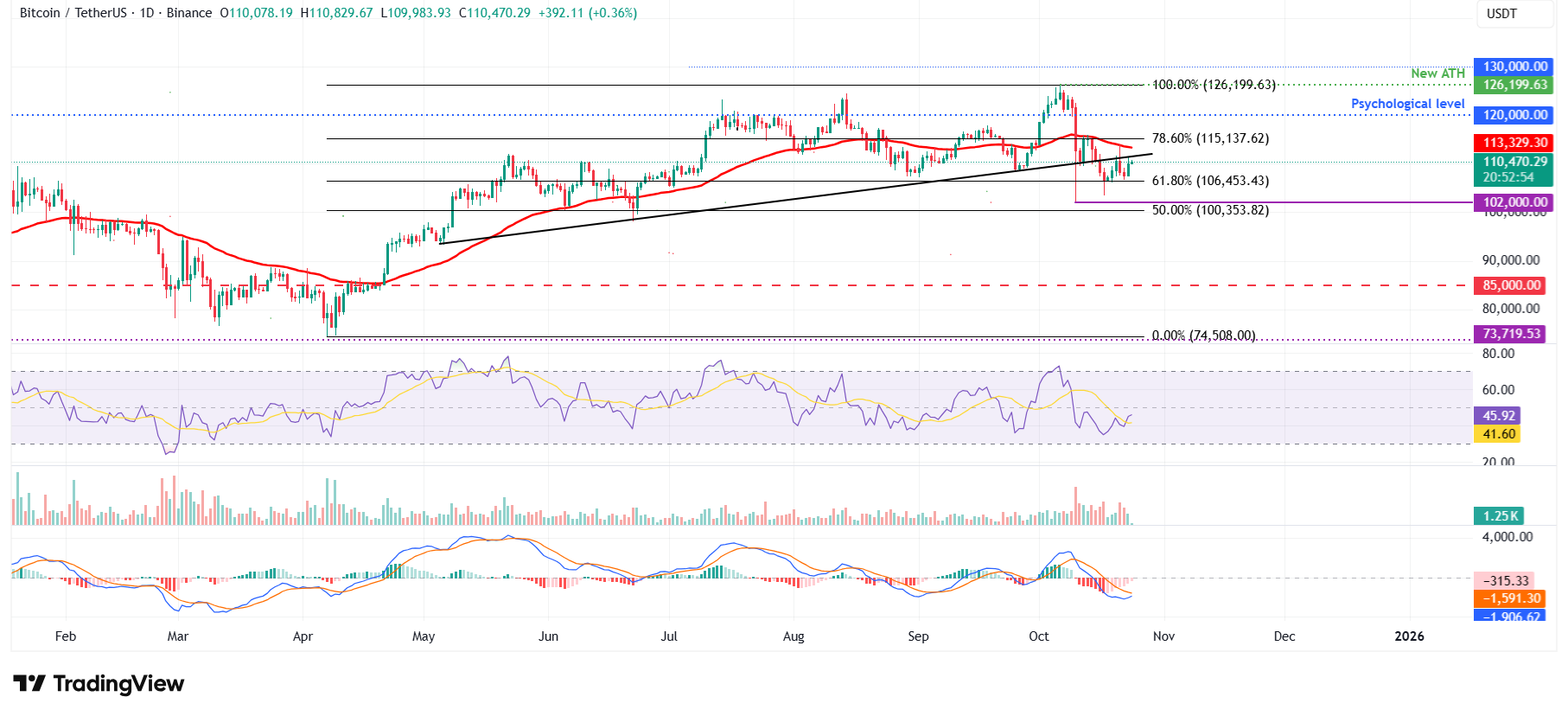Screen dimensions: 1568x716
Task: Click the TradingView logo
Action: point(99,684)
